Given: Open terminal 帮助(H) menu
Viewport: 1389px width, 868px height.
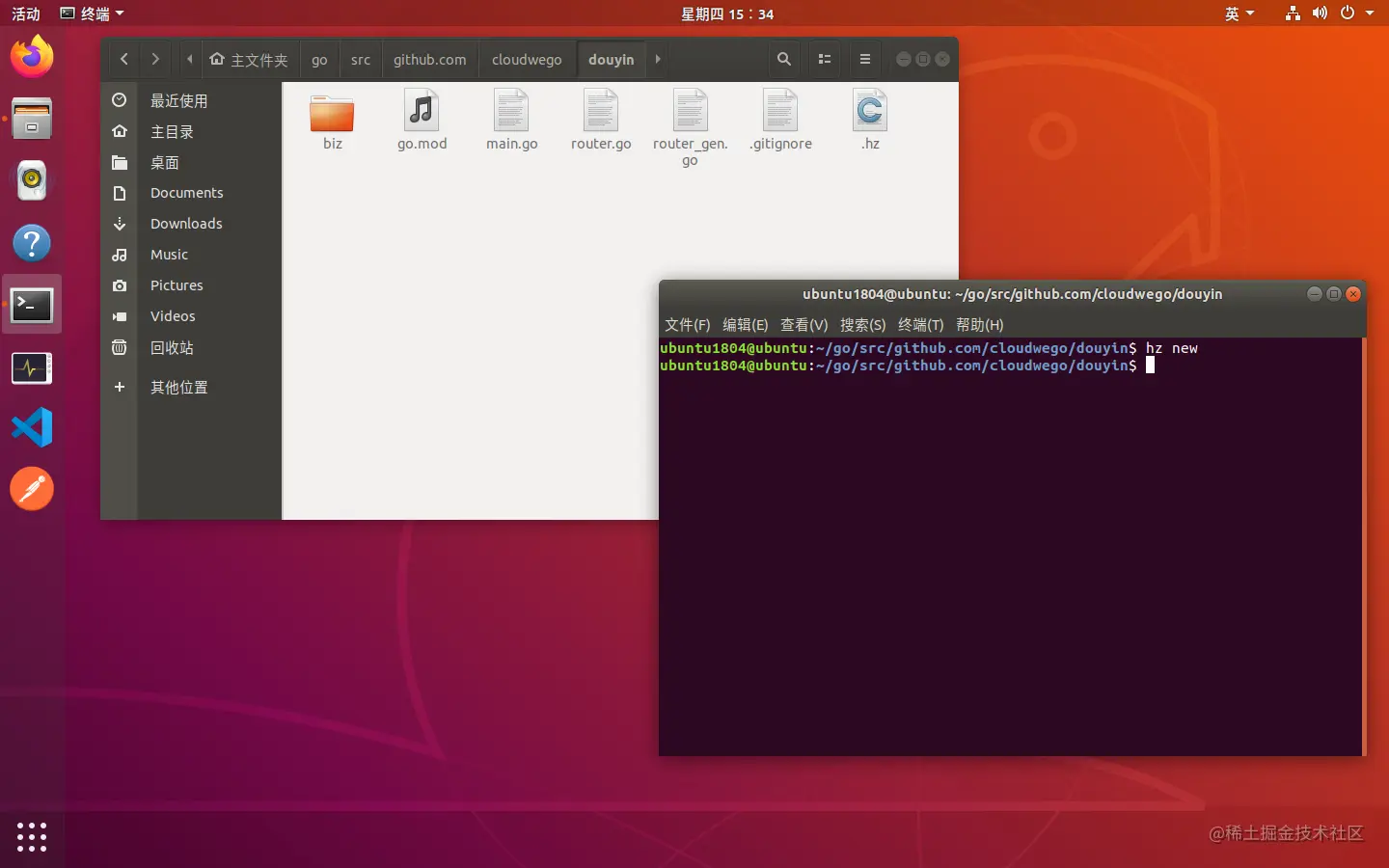Looking at the screenshot, I should pyautogui.click(x=980, y=325).
